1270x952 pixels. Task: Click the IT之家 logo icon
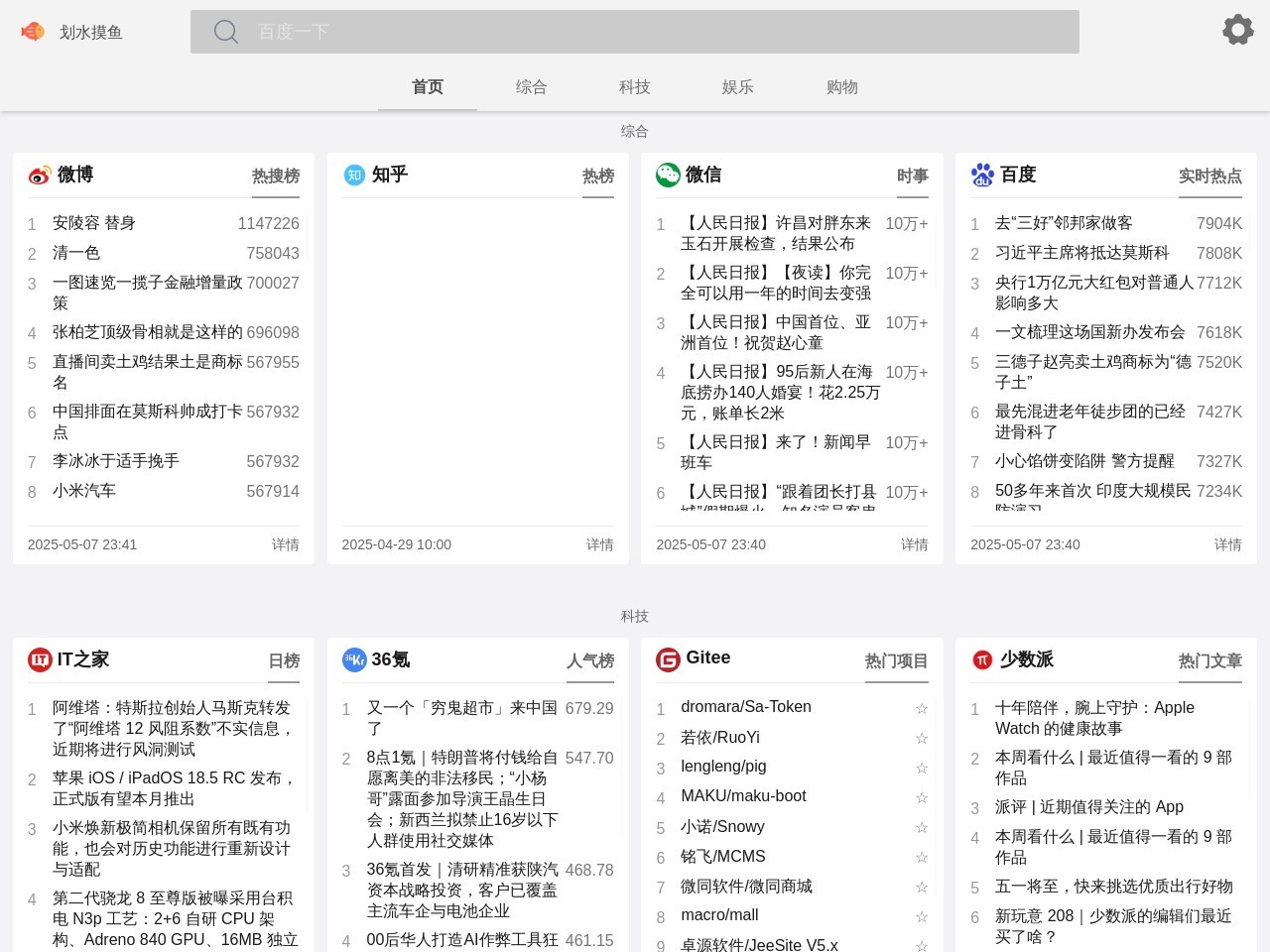40,659
